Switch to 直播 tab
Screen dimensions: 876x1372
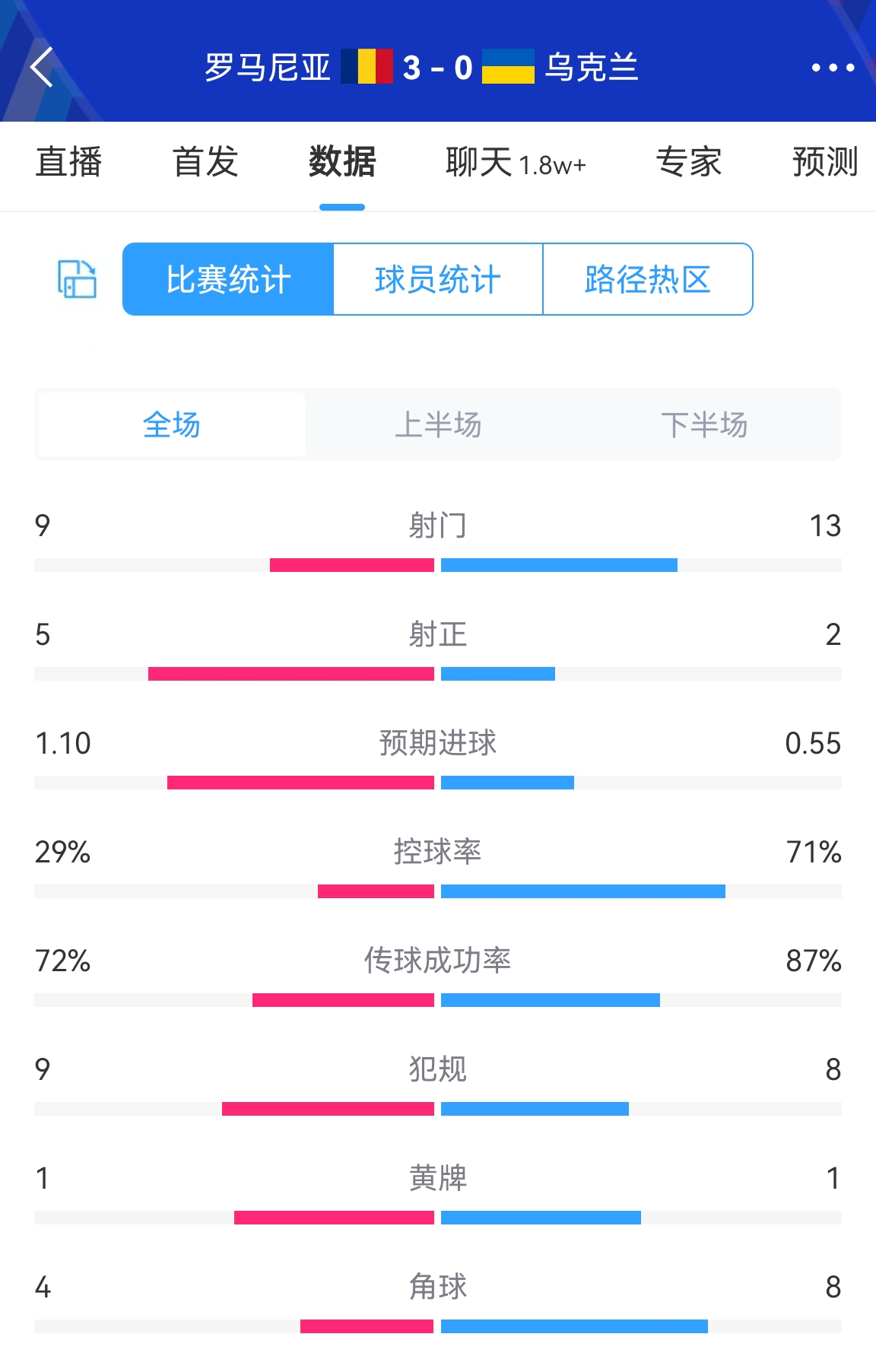click(x=68, y=162)
